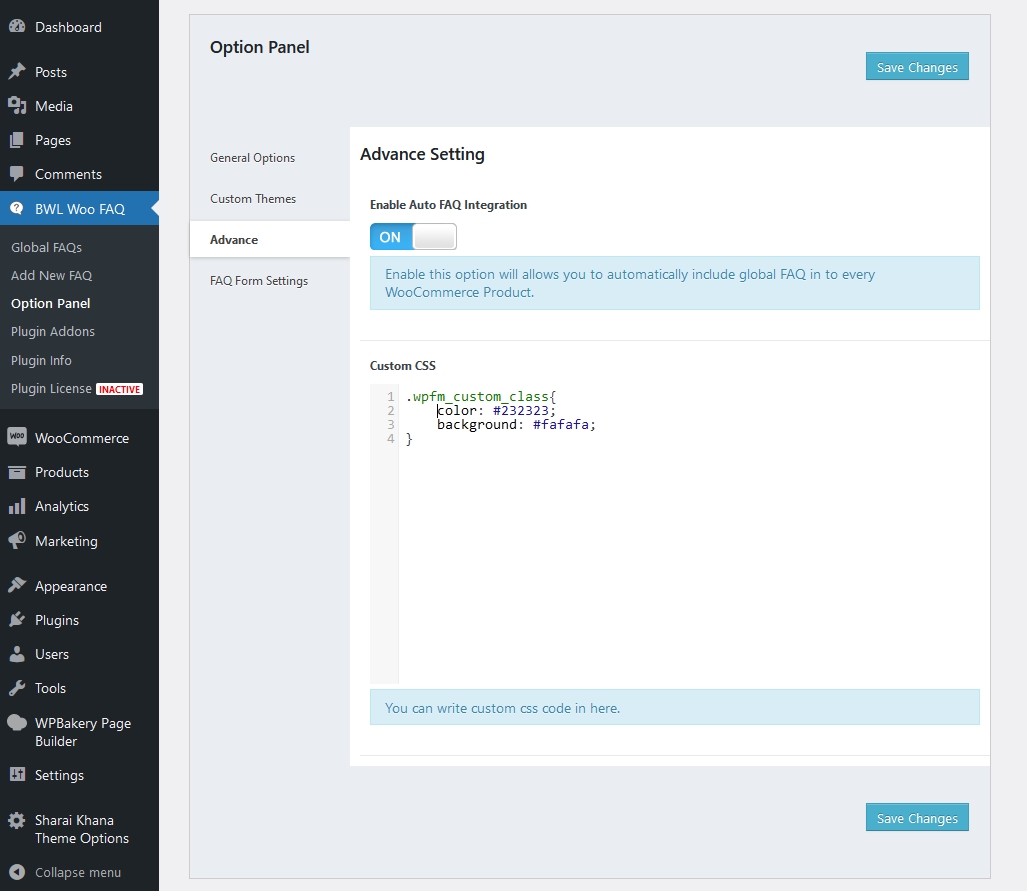Open the BWL Woo FAQ plugin icon
1027x891 pixels.
point(18,208)
